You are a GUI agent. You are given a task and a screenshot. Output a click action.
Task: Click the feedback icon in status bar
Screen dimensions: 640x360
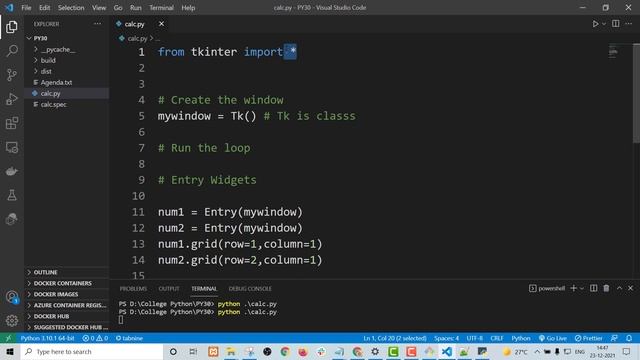614,338
